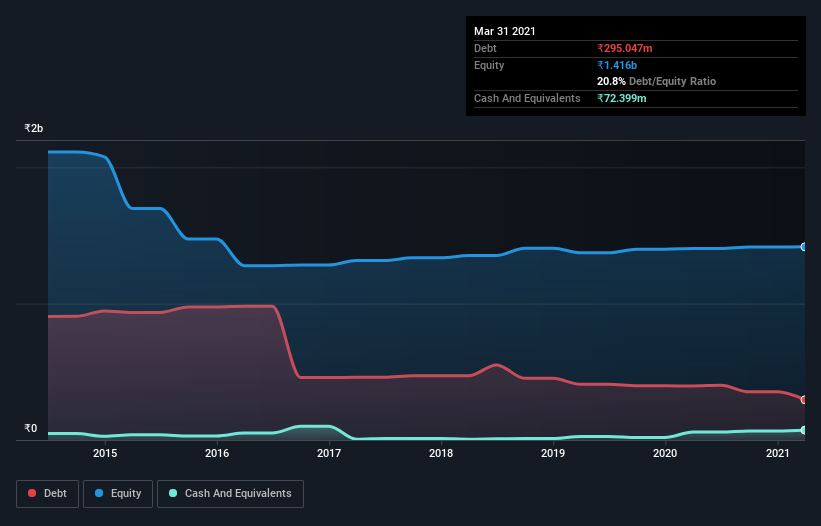Click the ₹1.416b equity value
The image size is (821, 526).
tap(617, 65)
